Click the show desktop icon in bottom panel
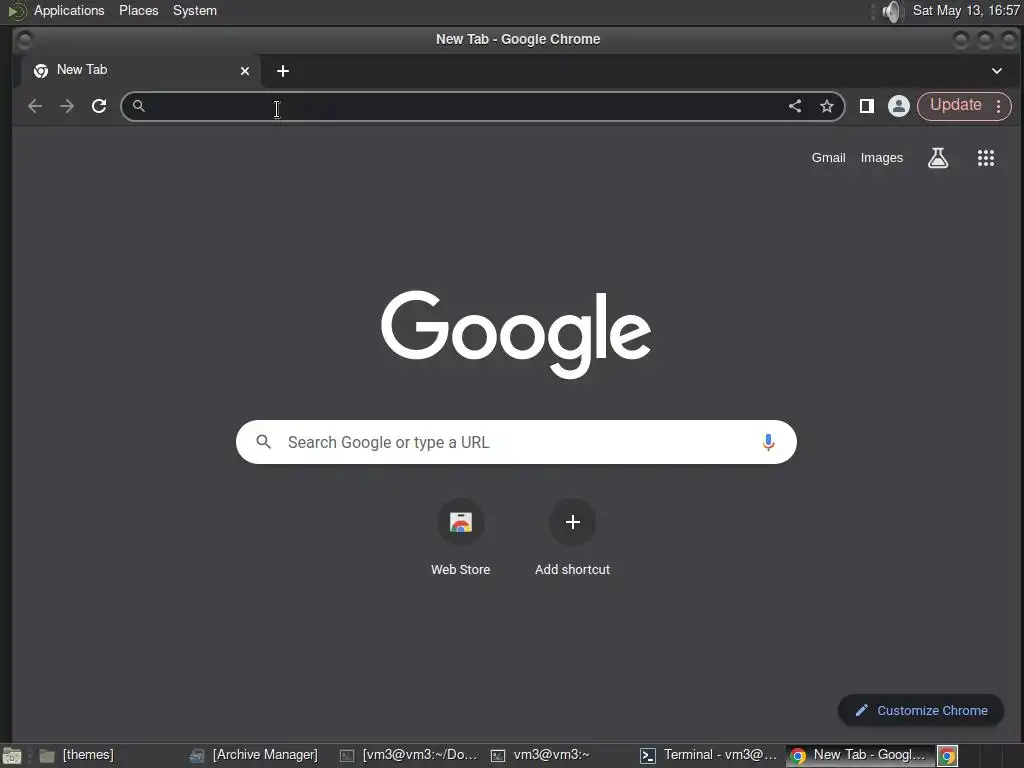 pyautogui.click(x=11, y=756)
